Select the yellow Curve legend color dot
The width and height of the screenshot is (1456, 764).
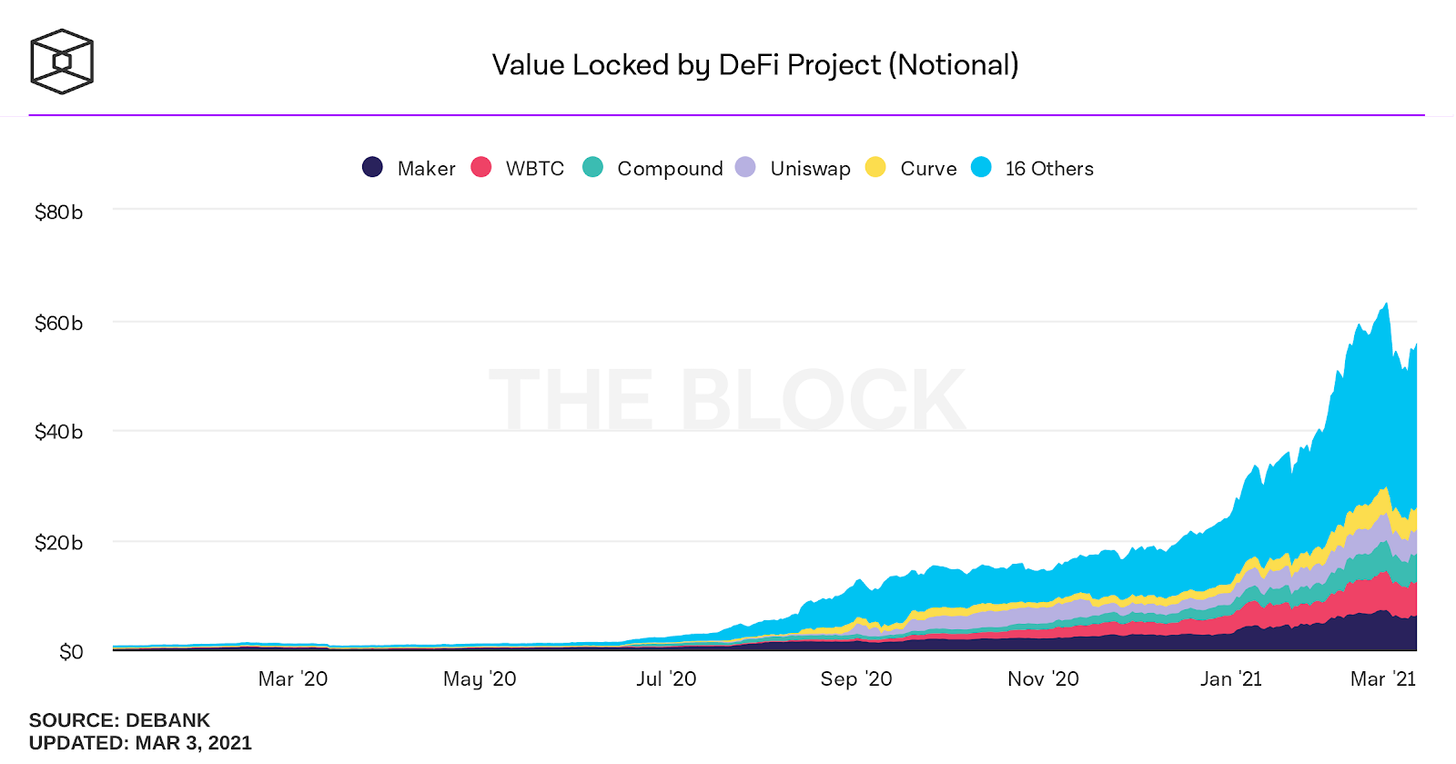876,168
